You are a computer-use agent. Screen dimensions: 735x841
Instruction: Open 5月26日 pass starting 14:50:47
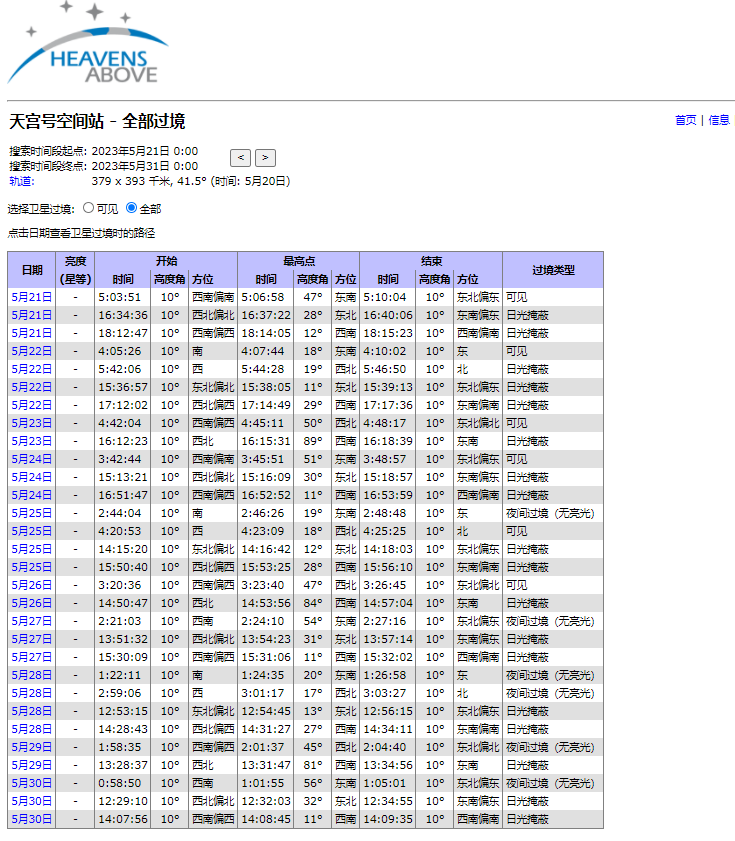[32, 603]
